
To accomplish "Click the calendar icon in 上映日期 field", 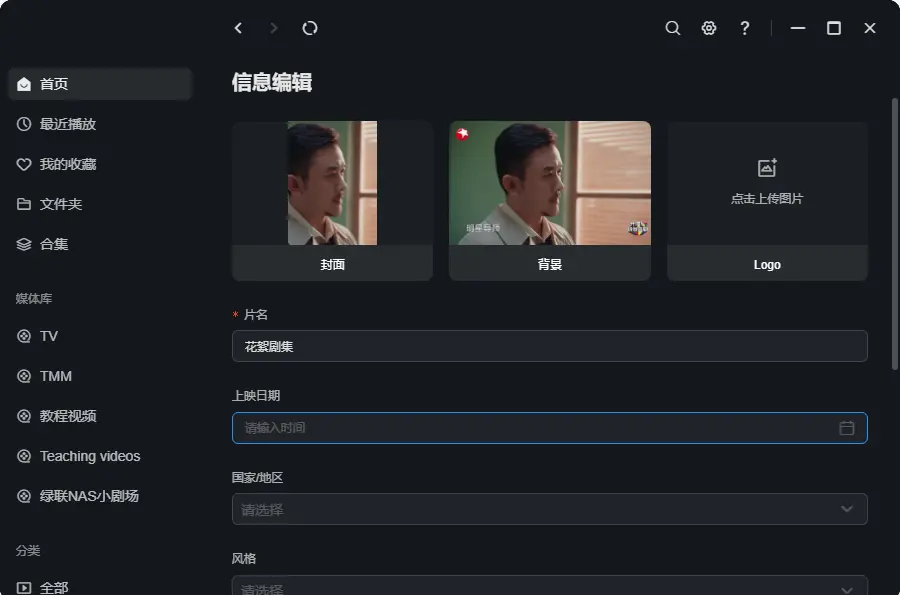I will tap(847, 428).
